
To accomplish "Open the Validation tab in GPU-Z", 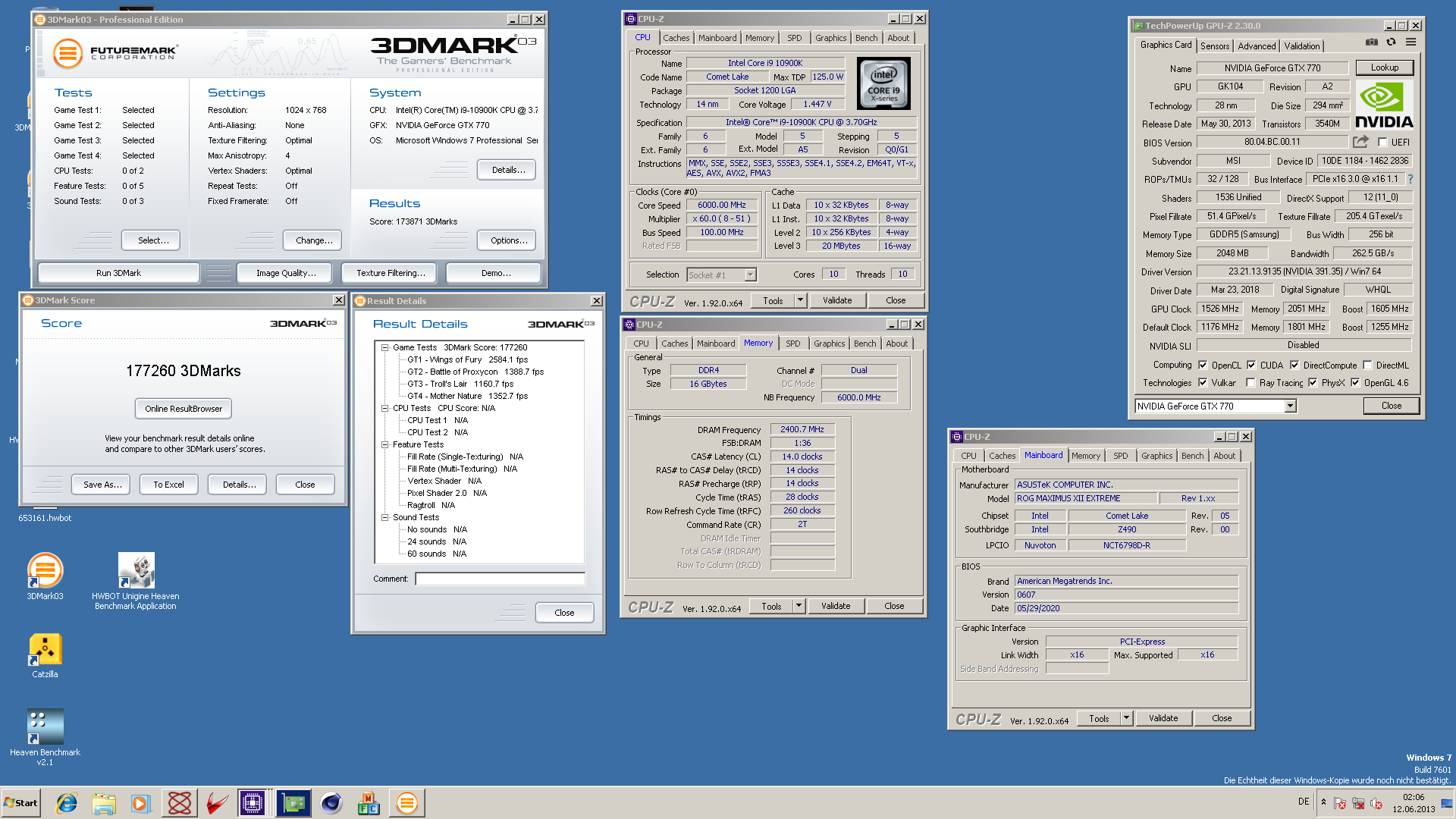I will click(x=1301, y=46).
